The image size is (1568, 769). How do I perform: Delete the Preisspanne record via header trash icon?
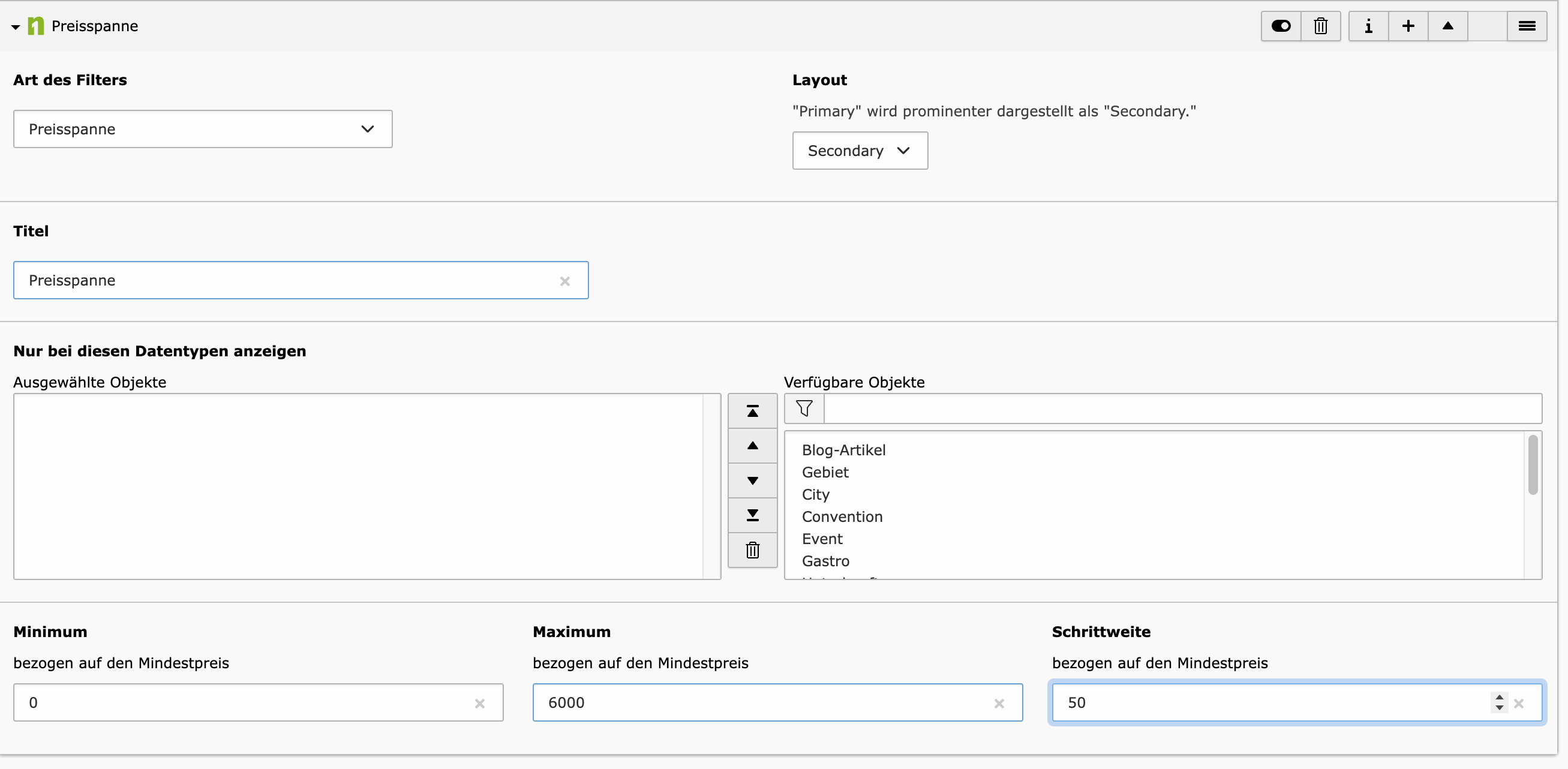[1320, 26]
